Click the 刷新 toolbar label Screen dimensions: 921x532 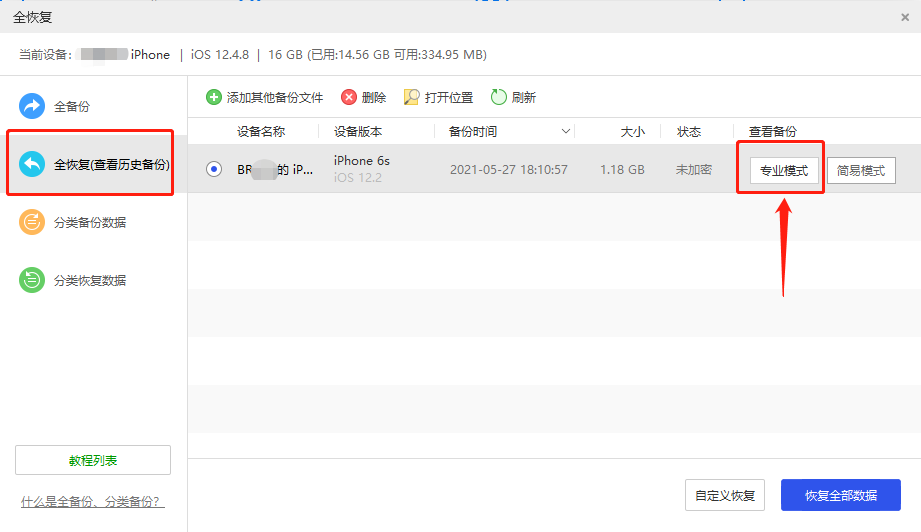pyautogui.click(x=523, y=97)
